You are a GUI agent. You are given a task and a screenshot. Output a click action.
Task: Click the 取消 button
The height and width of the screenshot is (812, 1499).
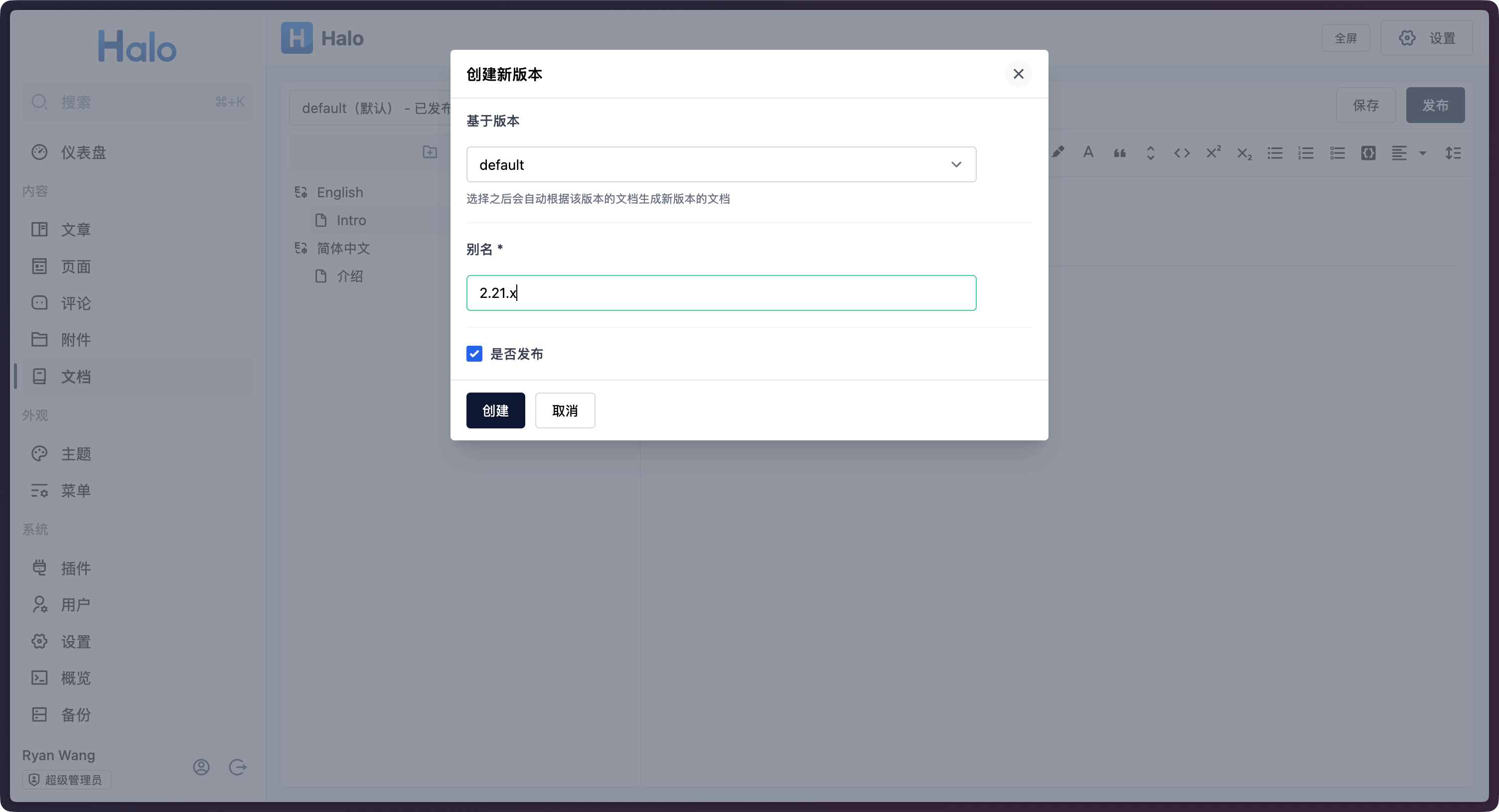pyautogui.click(x=565, y=410)
